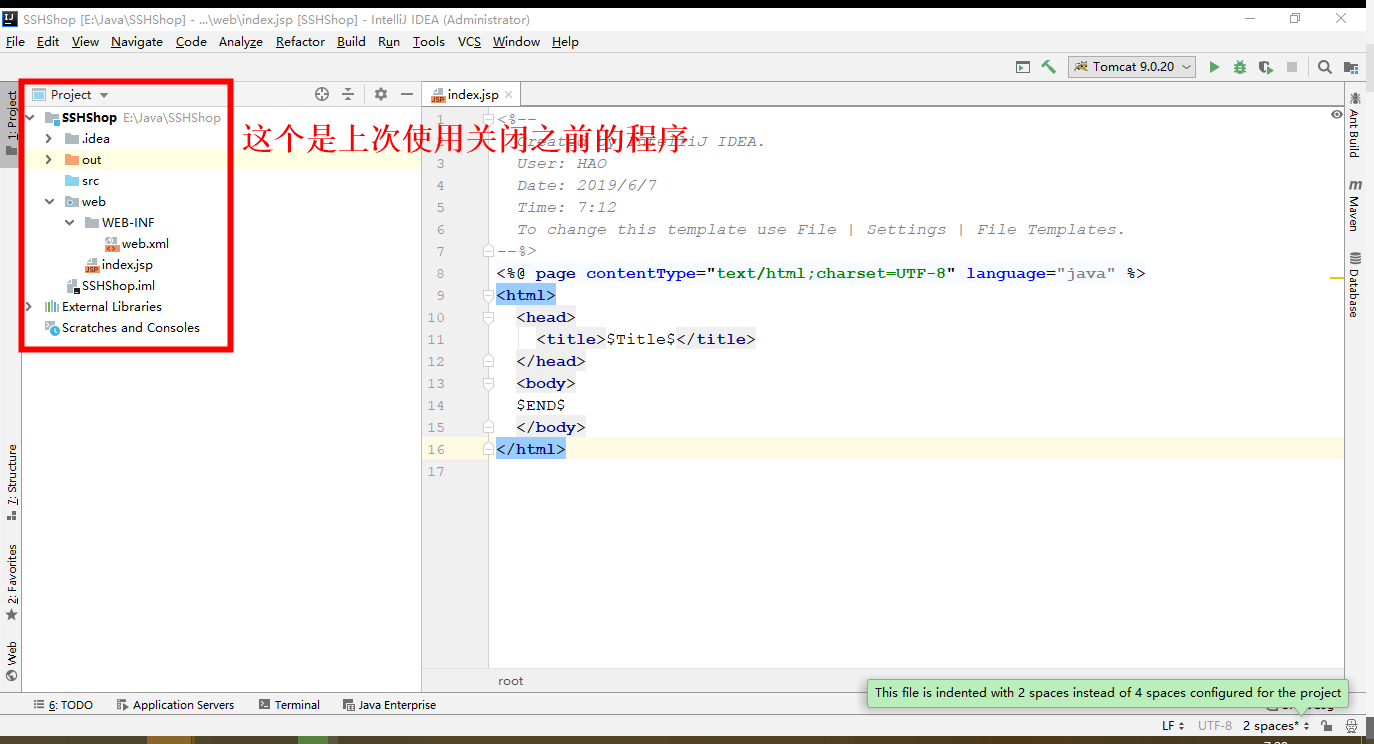Open the Build menu
The height and width of the screenshot is (744, 1374).
point(351,42)
